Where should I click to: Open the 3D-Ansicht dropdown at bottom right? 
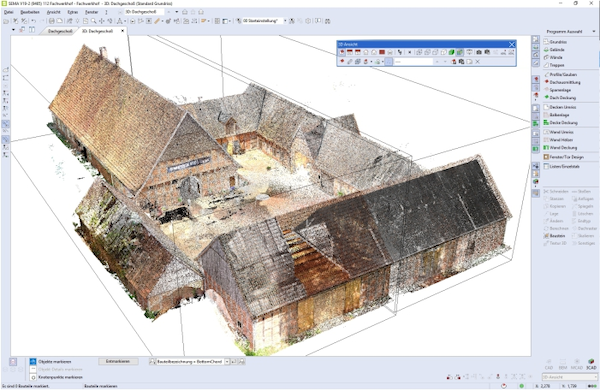pyautogui.click(x=595, y=377)
